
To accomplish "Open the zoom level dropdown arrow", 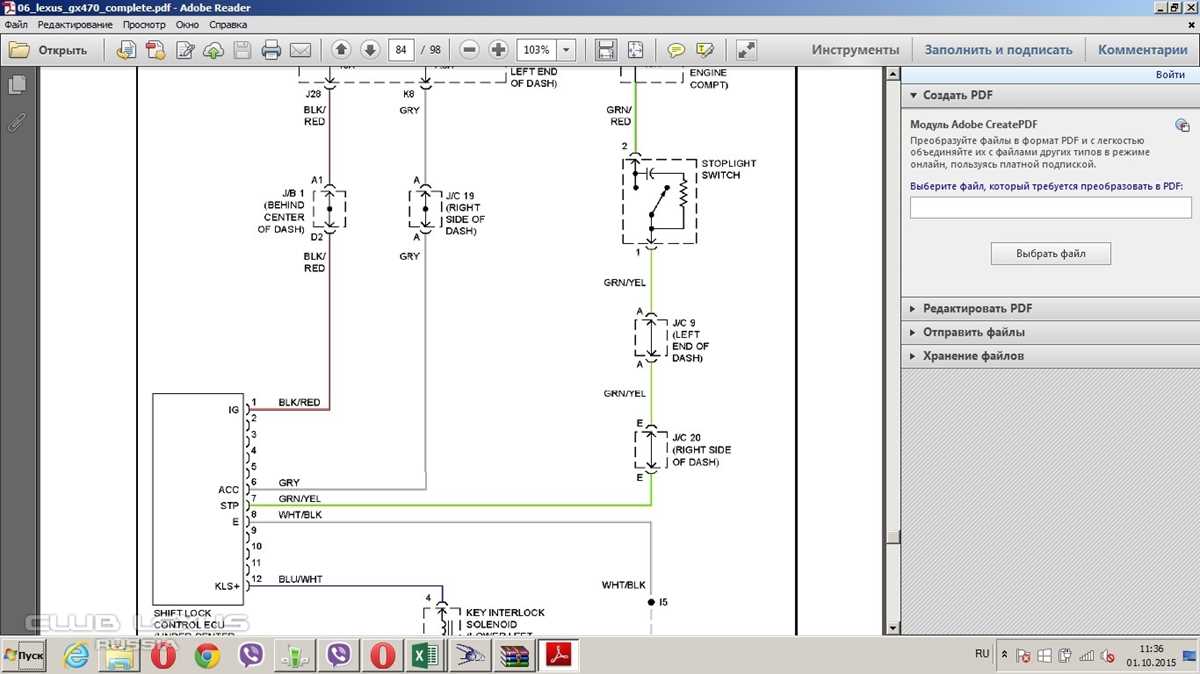I will (566, 49).
